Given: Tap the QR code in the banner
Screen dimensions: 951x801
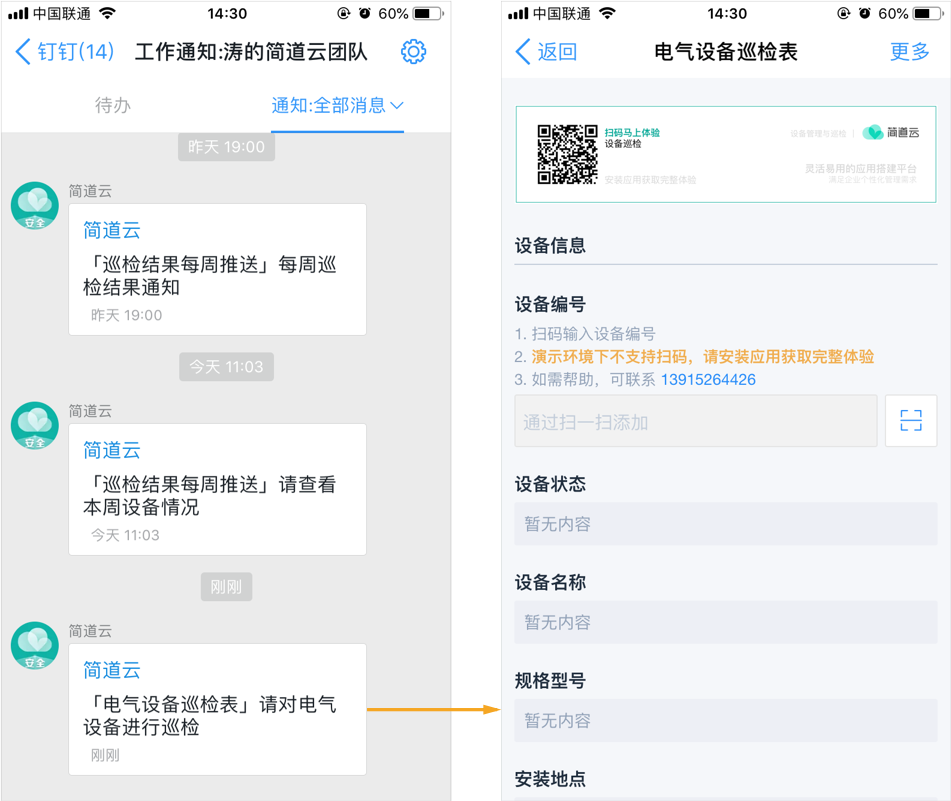Looking at the screenshot, I should point(567,154).
